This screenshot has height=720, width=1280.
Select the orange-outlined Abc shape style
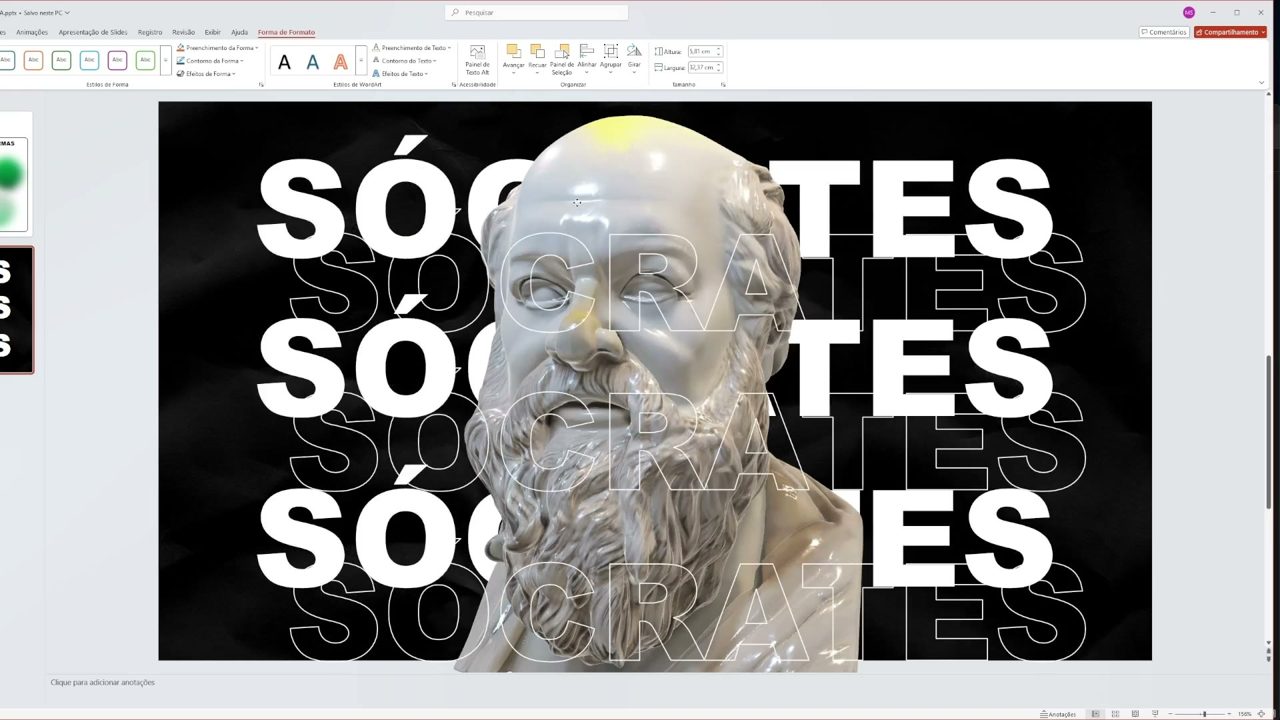(33, 61)
